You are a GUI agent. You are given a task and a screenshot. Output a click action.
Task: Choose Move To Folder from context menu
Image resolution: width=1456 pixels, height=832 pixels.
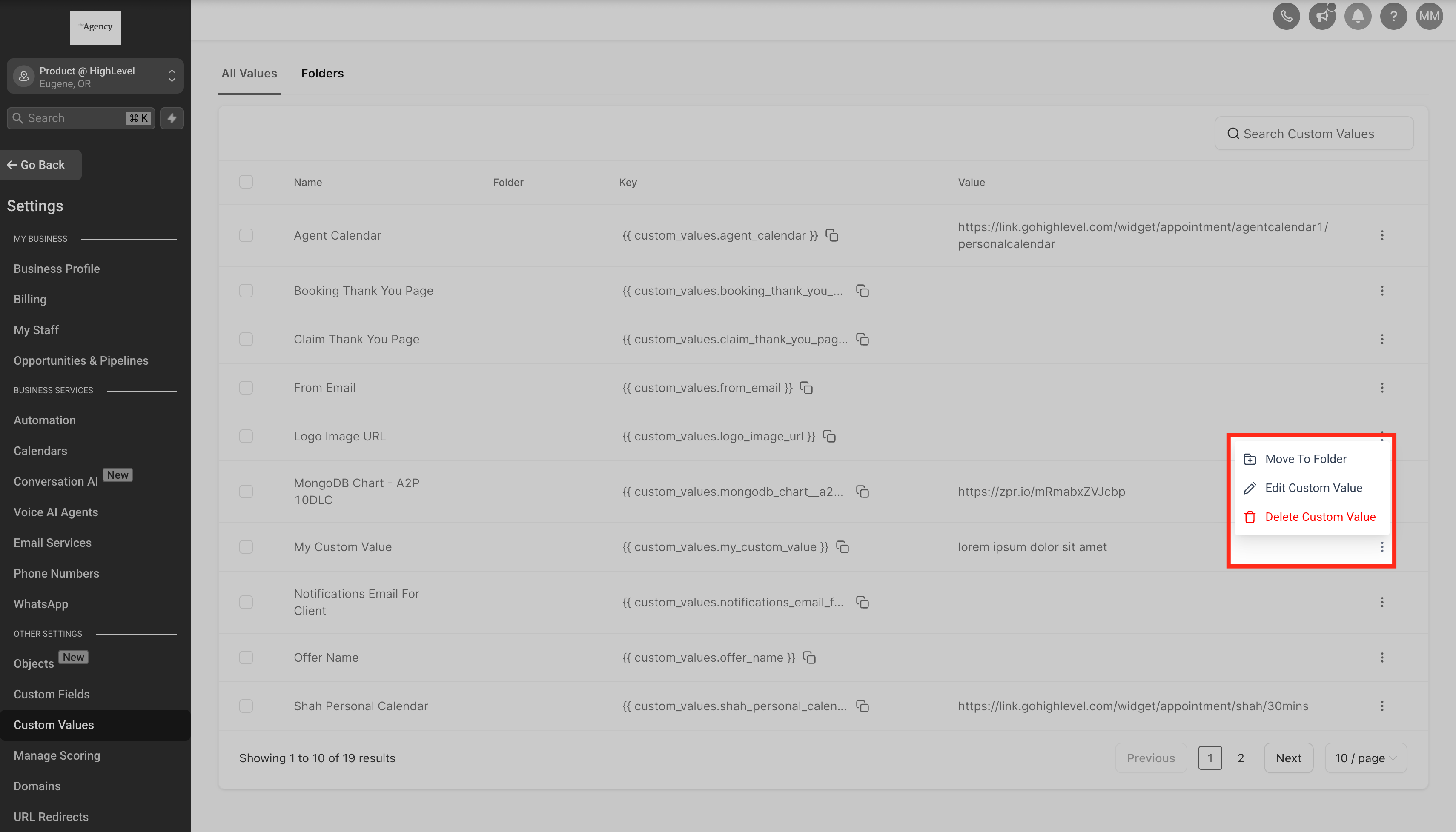[1305, 459]
